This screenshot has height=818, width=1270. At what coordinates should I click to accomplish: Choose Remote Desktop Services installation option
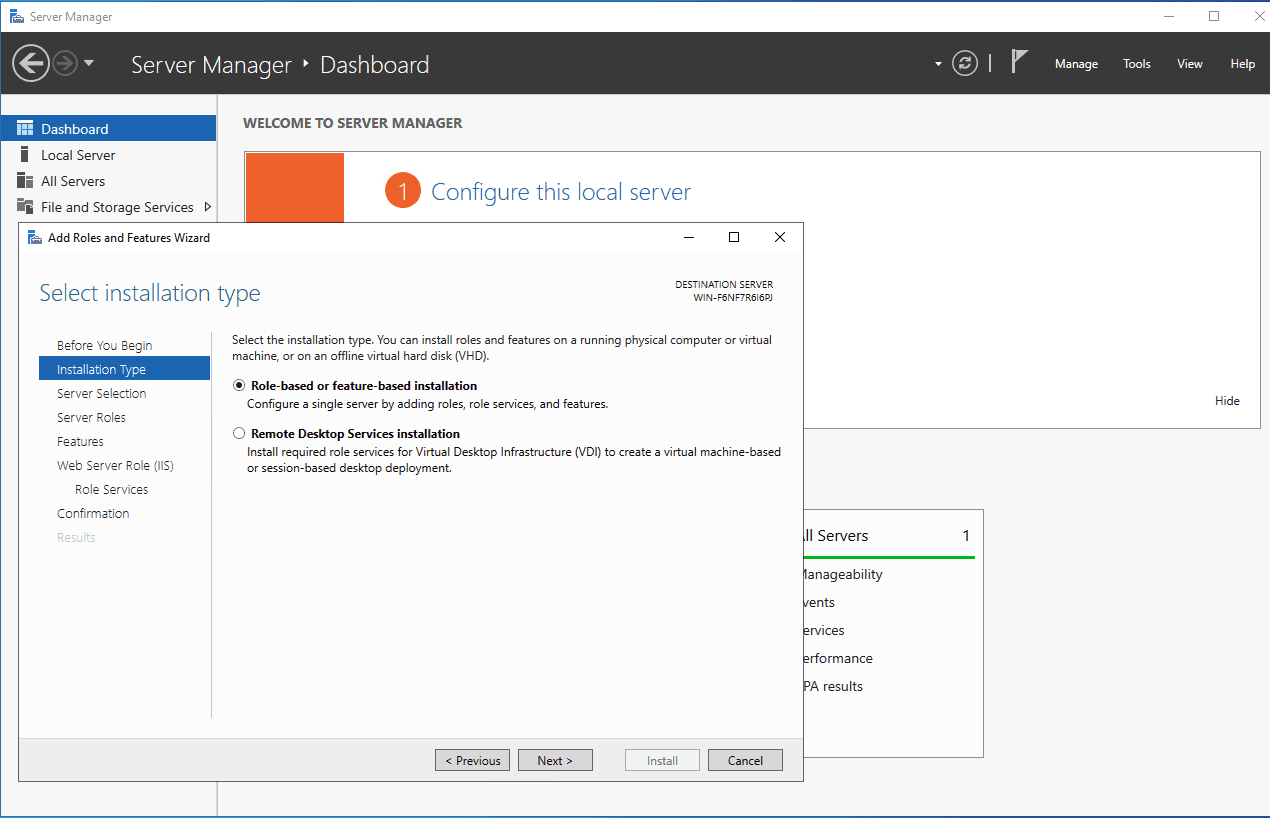239,434
